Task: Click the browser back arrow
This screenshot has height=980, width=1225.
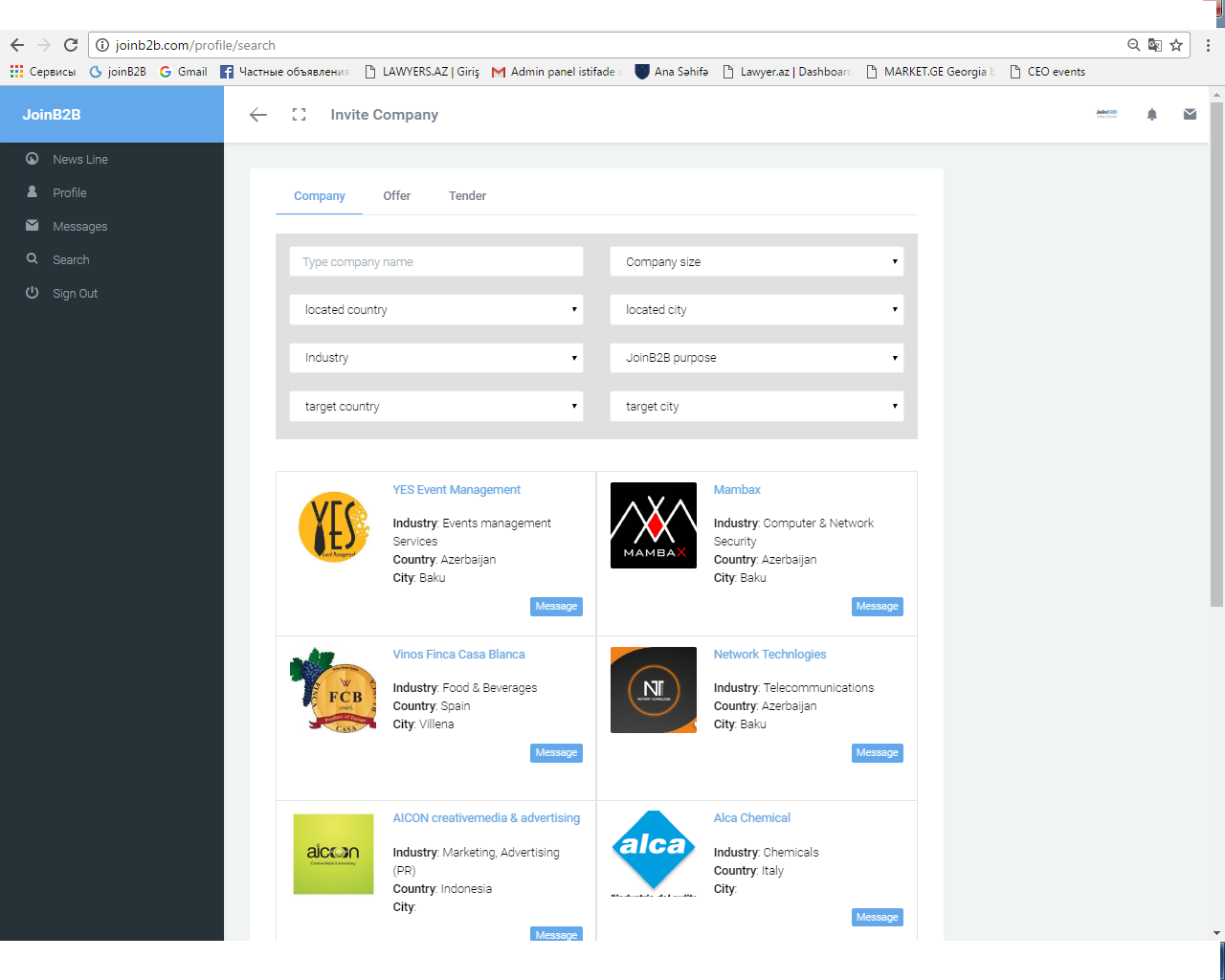Action: tap(17, 45)
